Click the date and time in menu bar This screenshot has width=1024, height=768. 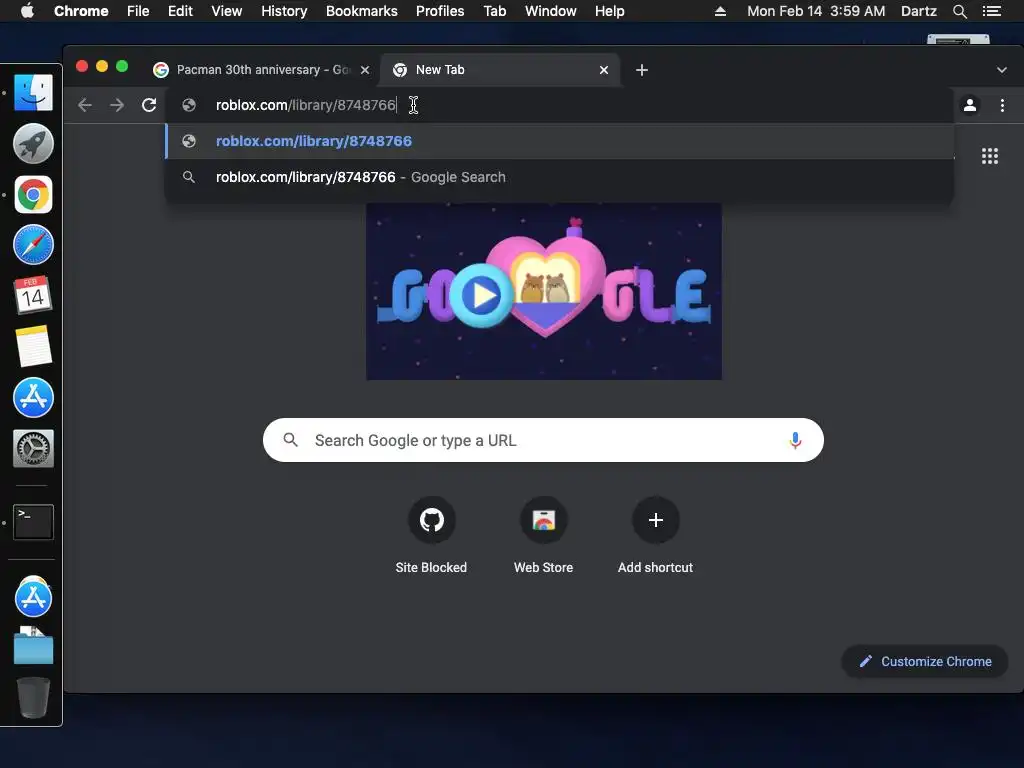[x=816, y=11]
